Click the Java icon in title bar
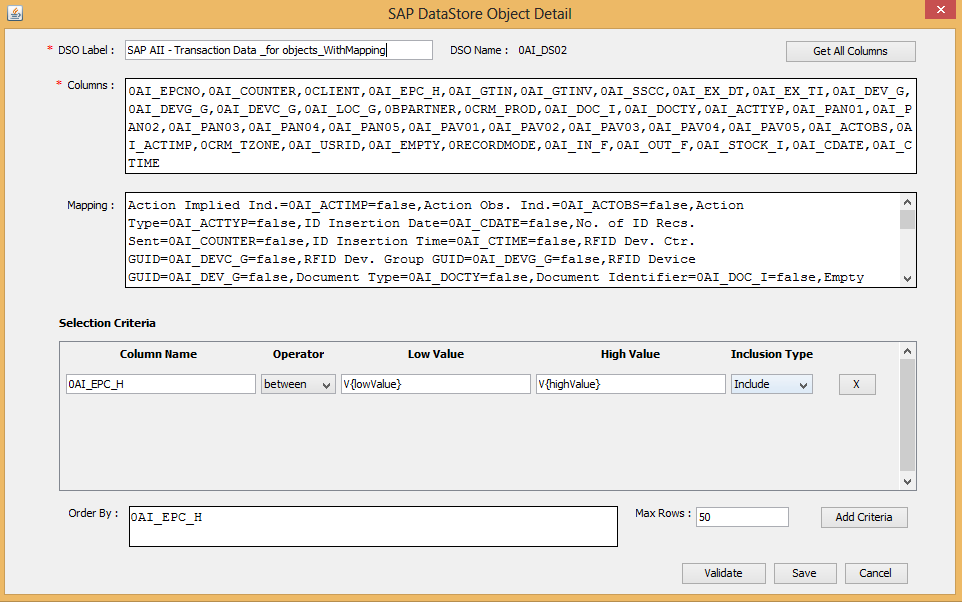Screen dimensions: 962x602 [13, 13]
